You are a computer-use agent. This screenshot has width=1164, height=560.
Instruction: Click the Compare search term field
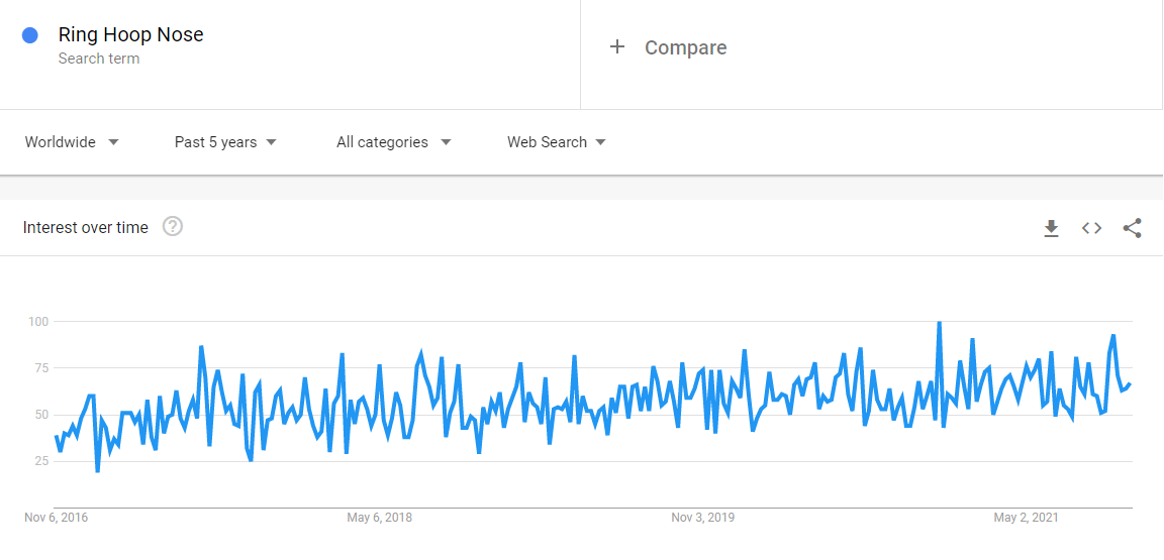point(872,54)
